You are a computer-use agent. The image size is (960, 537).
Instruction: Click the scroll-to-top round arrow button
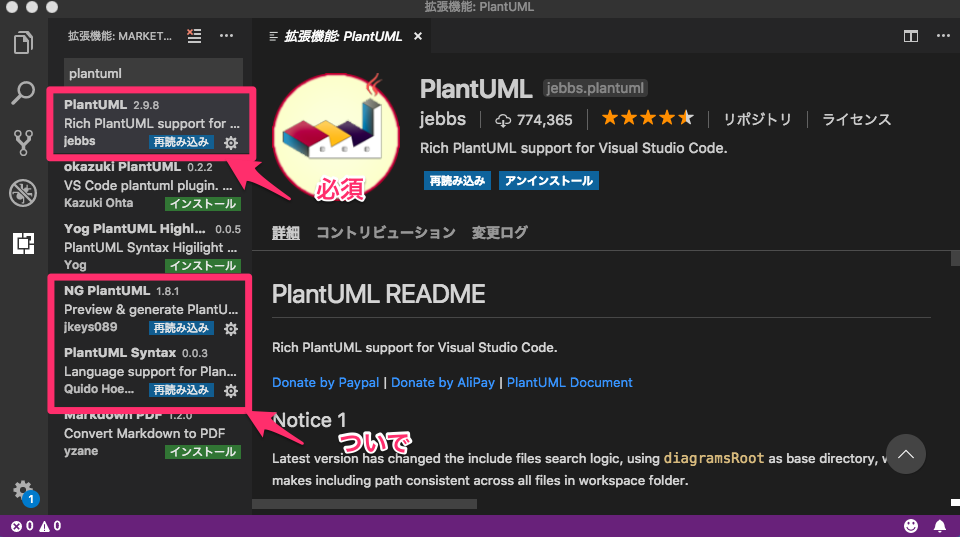906,454
